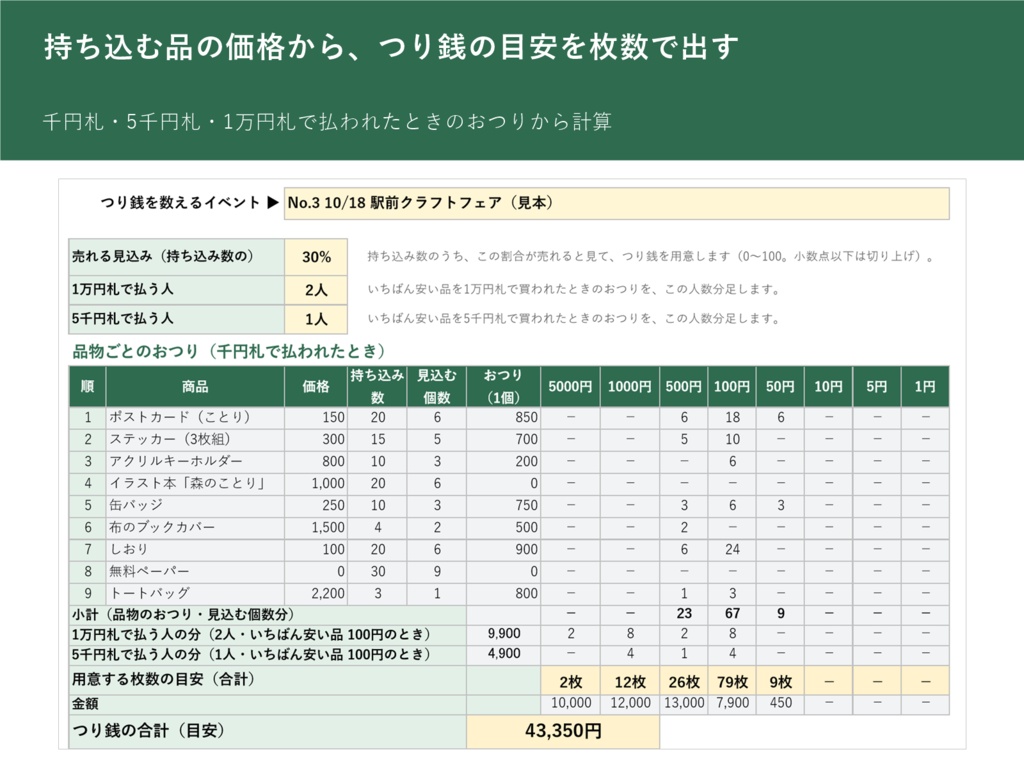This screenshot has width=1024, height=768.
Task: Select the 'ステッカー（3枚組）' product cell
Action: pyautogui.click(x=195, y=440)
